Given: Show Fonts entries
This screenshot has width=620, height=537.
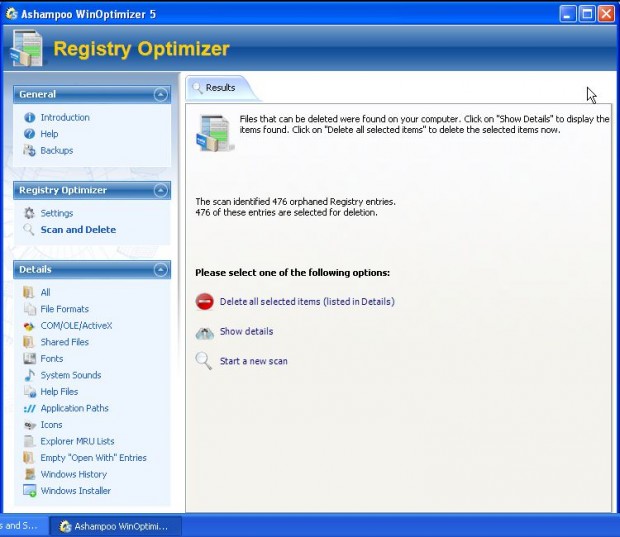Looking at the screenshot, I should pos(52,359).
